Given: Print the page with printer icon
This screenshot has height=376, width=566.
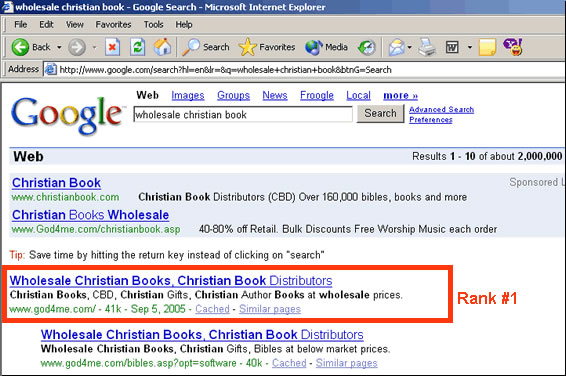Looking at the screenshot, I should [x=427, y=47].
